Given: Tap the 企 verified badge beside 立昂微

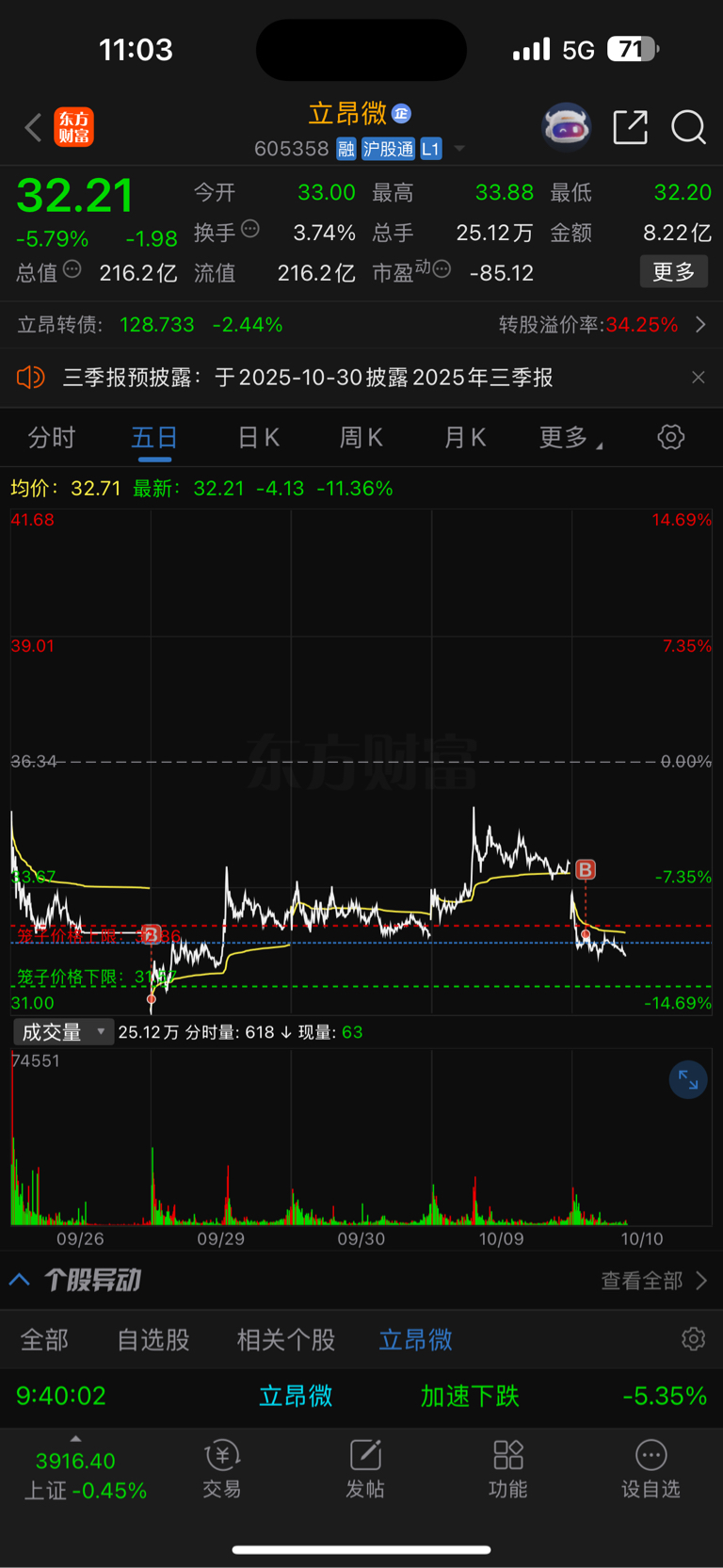Looking at the screenshot, I should (401, 114).
